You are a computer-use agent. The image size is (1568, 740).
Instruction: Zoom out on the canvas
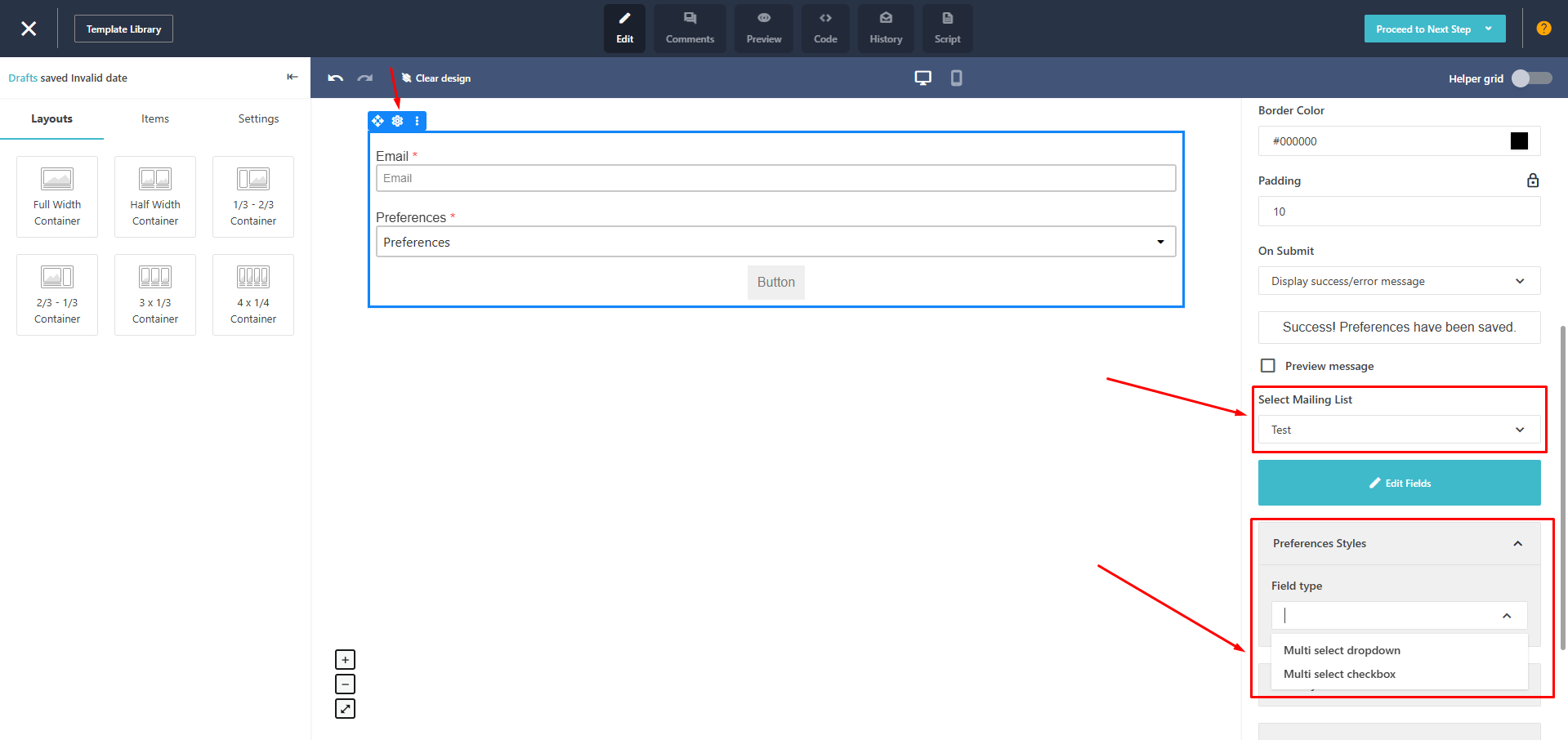(345, 684)
